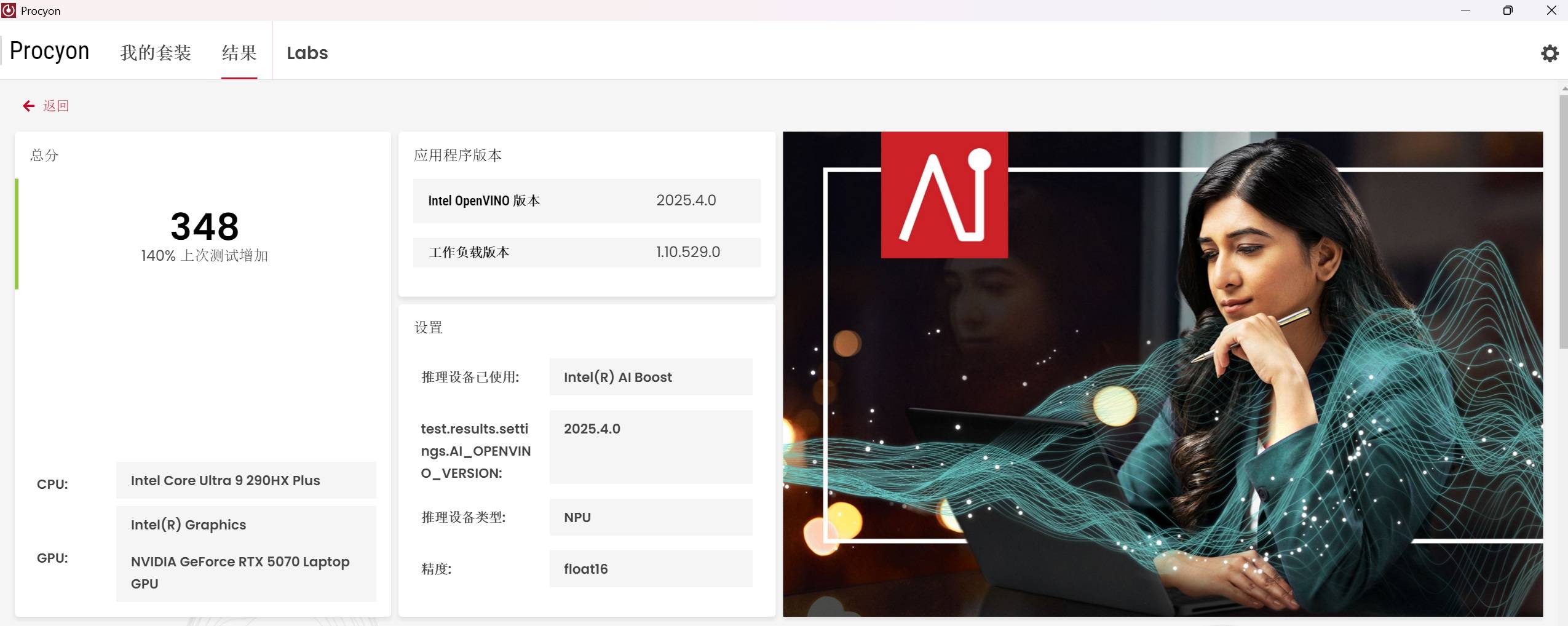The width and height of the screenshot is (1568, 626).
Task: Click the Intel(R) AI Boost value
Action: click(651, 377)
